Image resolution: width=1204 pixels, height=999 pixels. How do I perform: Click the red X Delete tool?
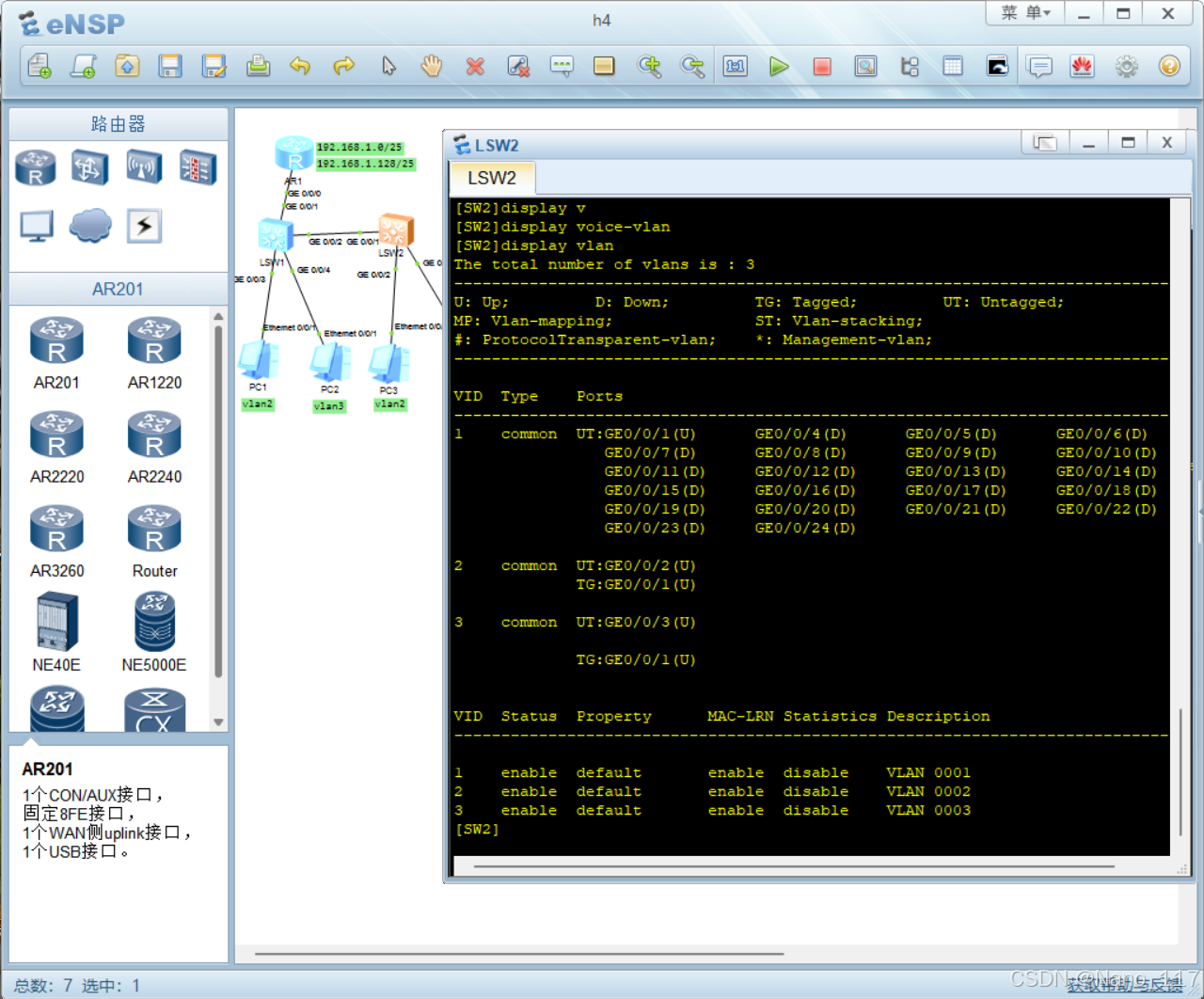pyautogui.click(x=475, y=66)
